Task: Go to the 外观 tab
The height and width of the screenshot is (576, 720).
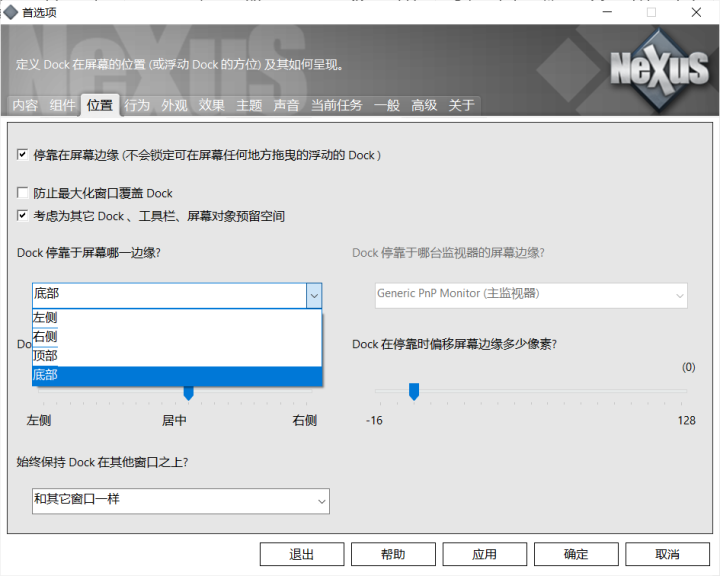Action: click(x=174, y=106)
